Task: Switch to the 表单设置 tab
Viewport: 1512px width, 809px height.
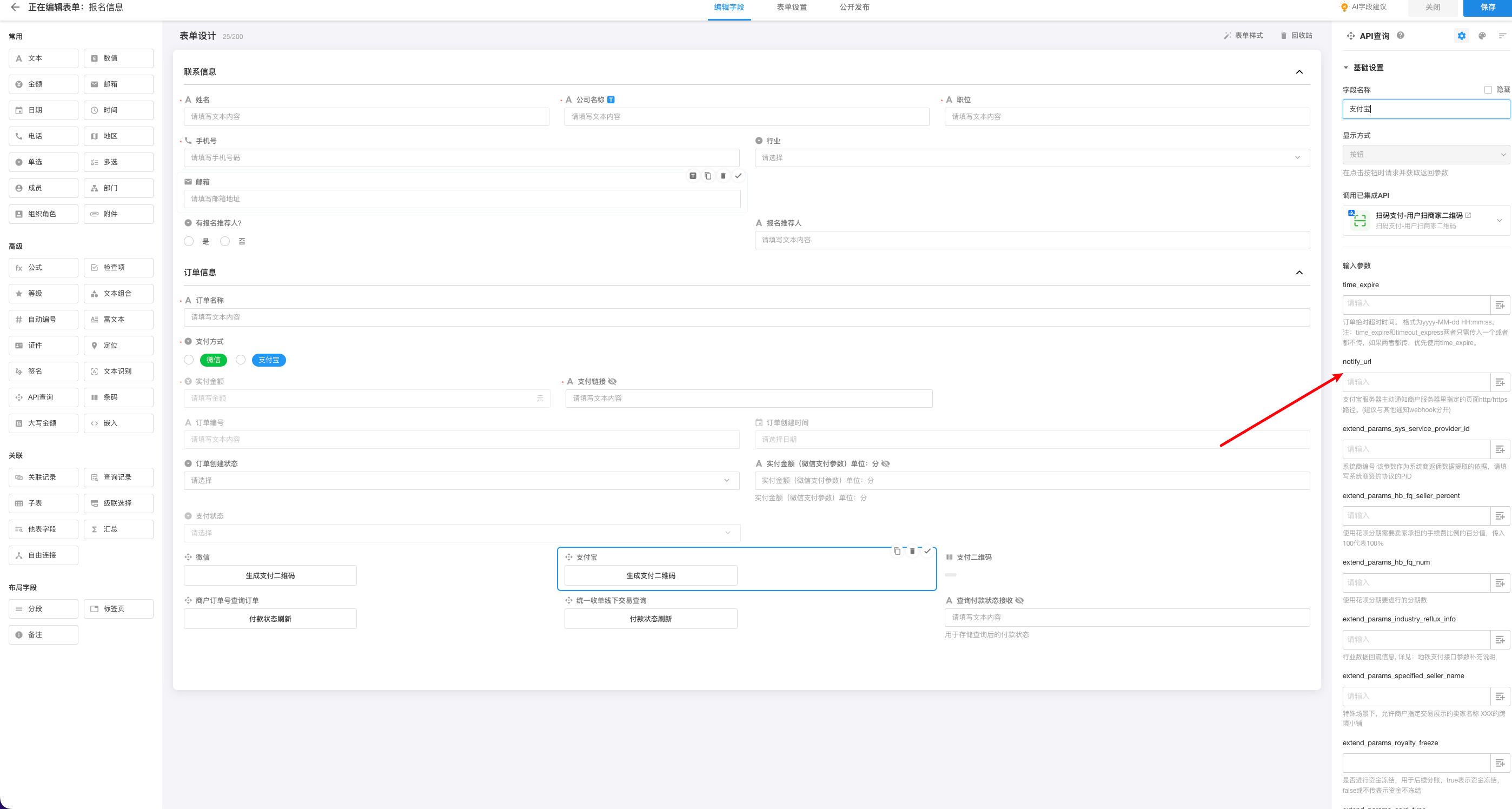Action: click(x=791, y=7)
